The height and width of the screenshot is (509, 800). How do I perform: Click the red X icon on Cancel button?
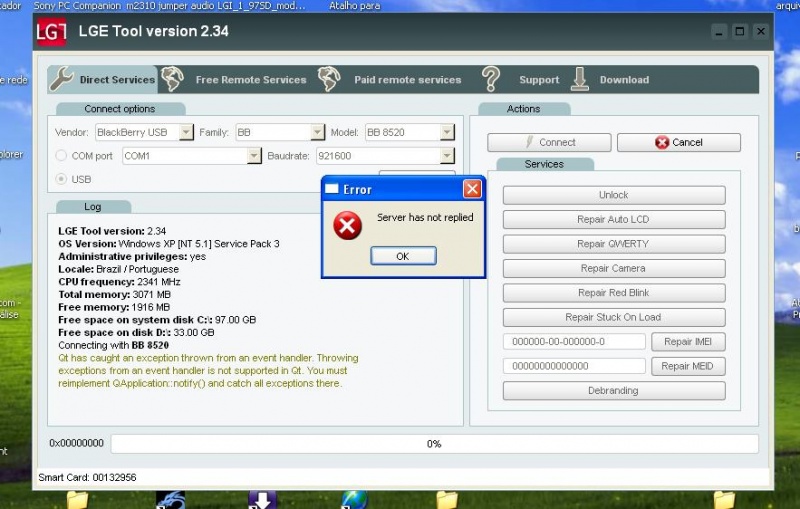(x=662, y=142)
